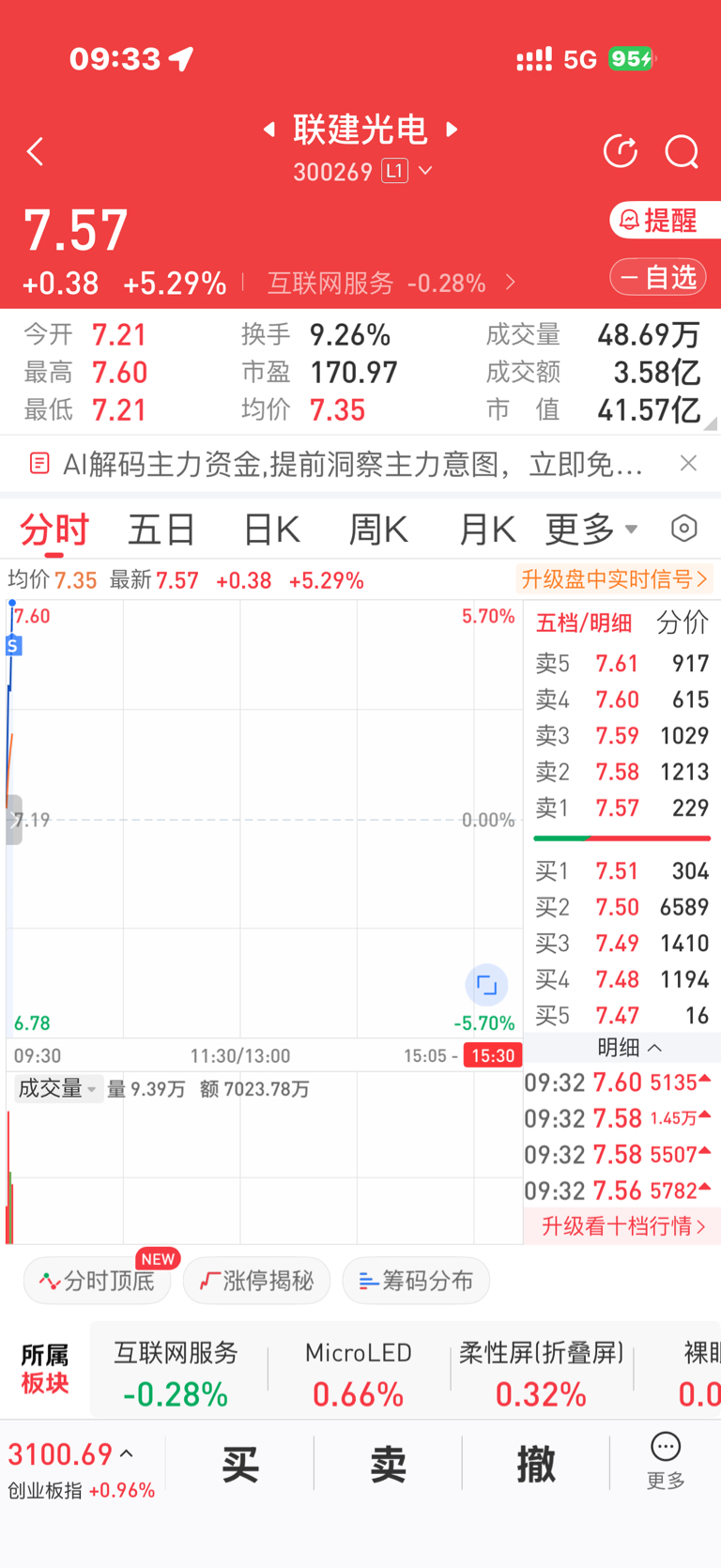Image resolution: width=721 pixels, height=1568 pixels.
Task: Open 筹码分布 feature button
Action: pyautogui.click(x=416, y=1281)
